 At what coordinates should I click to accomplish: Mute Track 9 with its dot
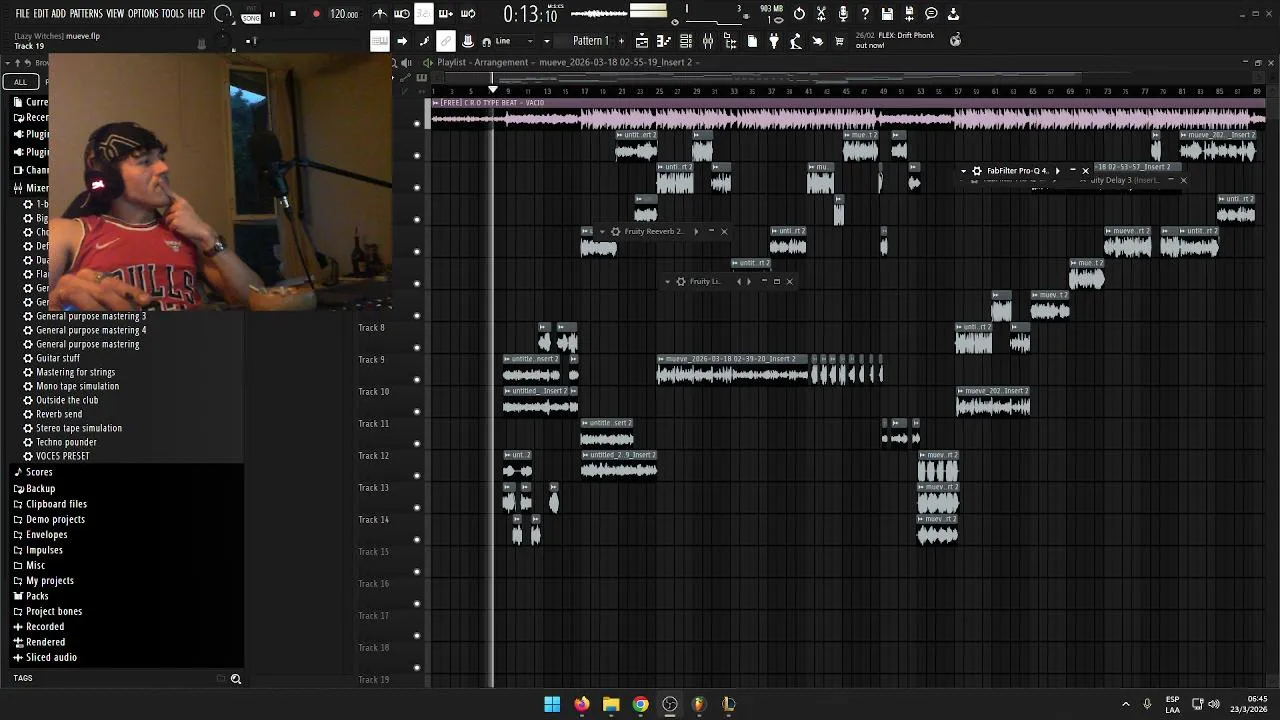[x=417, y=380]
